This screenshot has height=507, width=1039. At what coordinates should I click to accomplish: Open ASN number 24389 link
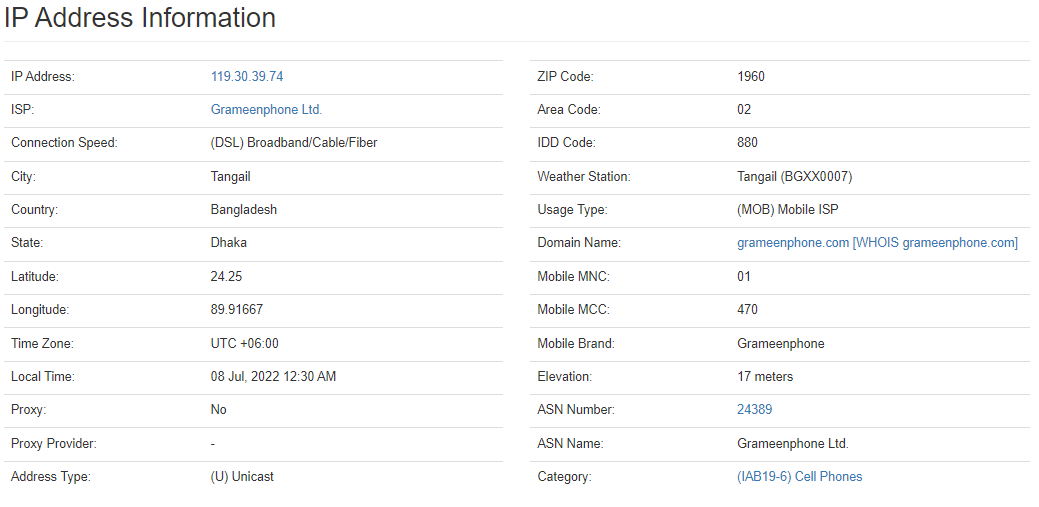point(754,410)
